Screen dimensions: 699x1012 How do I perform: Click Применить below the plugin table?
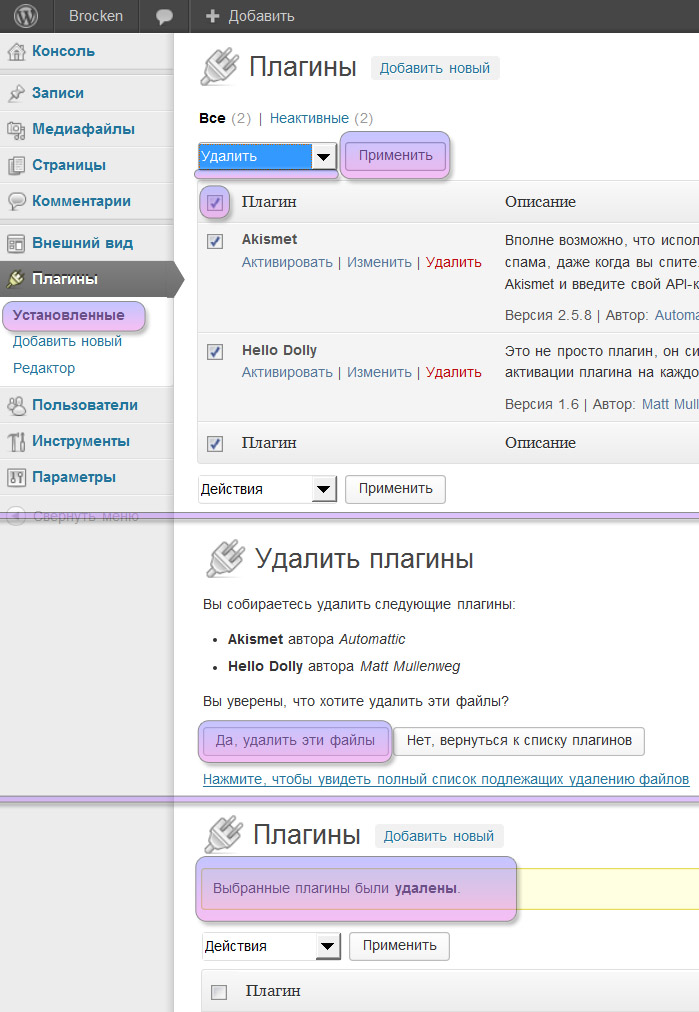click(x=395, y=489)
